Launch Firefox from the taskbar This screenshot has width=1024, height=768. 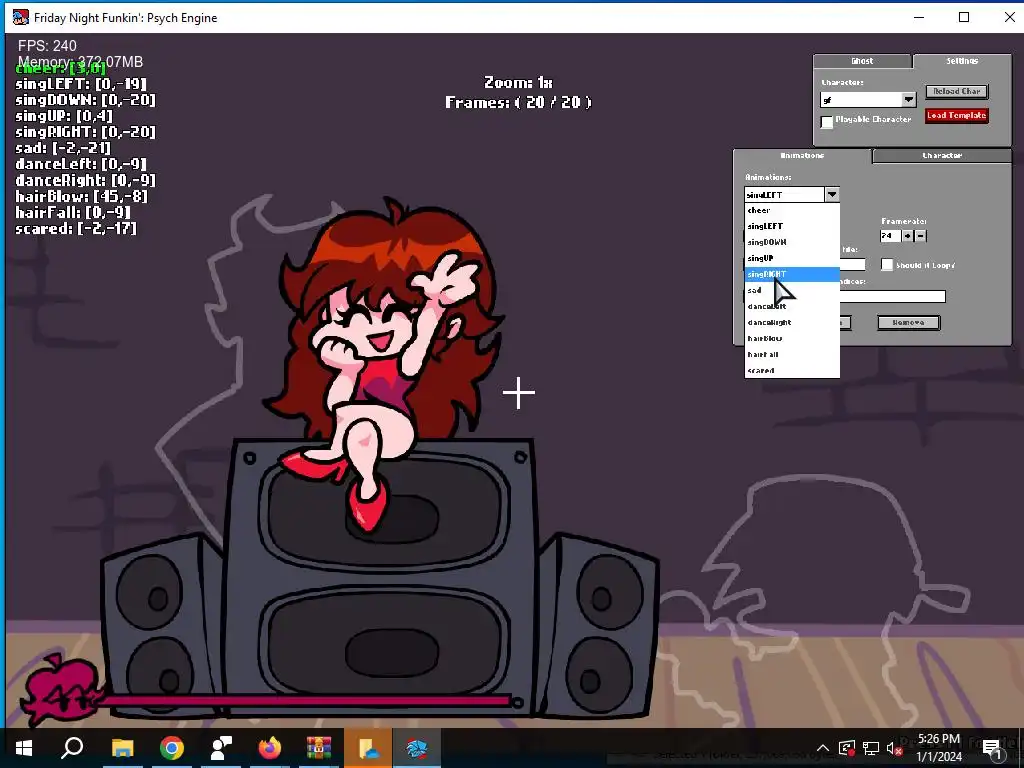point(270,748)
